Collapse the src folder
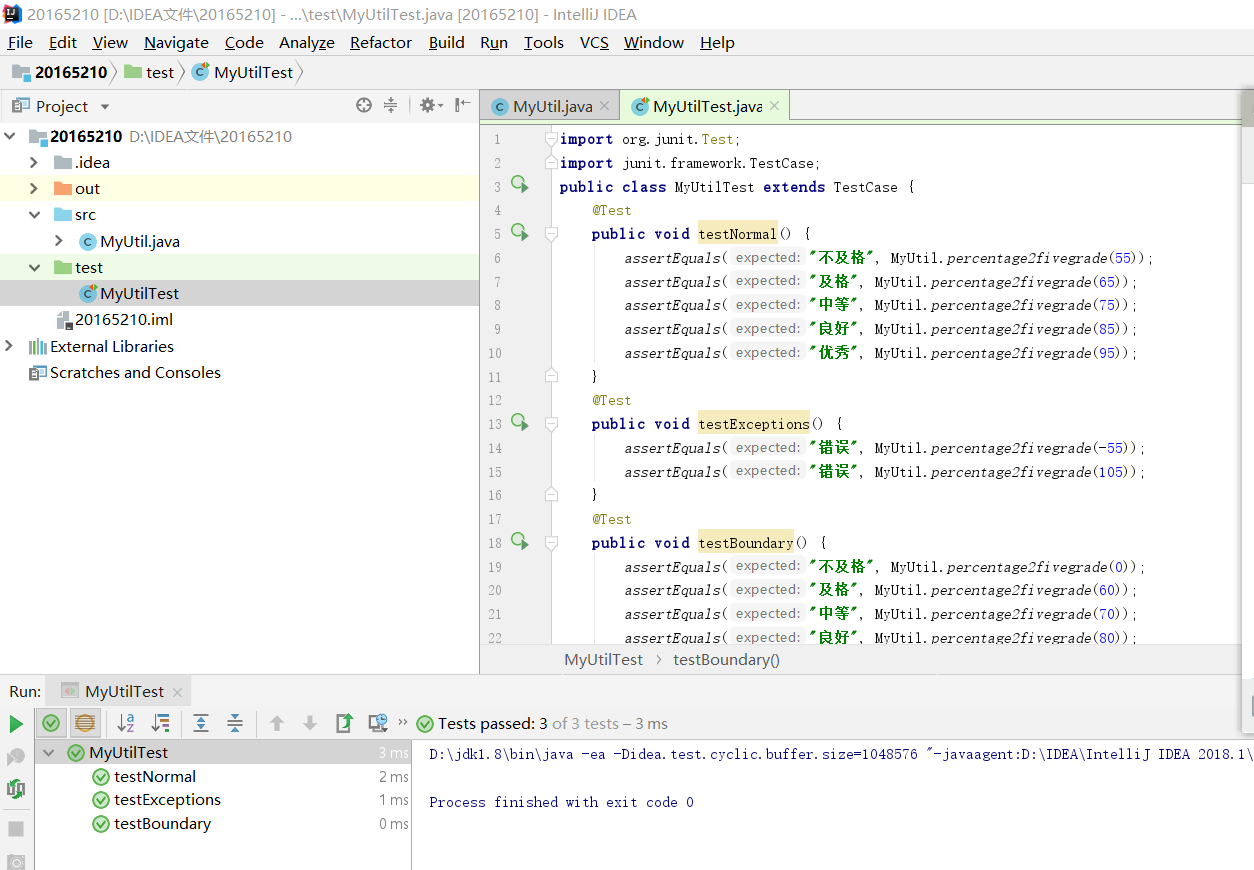Image resolution: width=1254 pixels, height=870 pixels. coord(34,215)
